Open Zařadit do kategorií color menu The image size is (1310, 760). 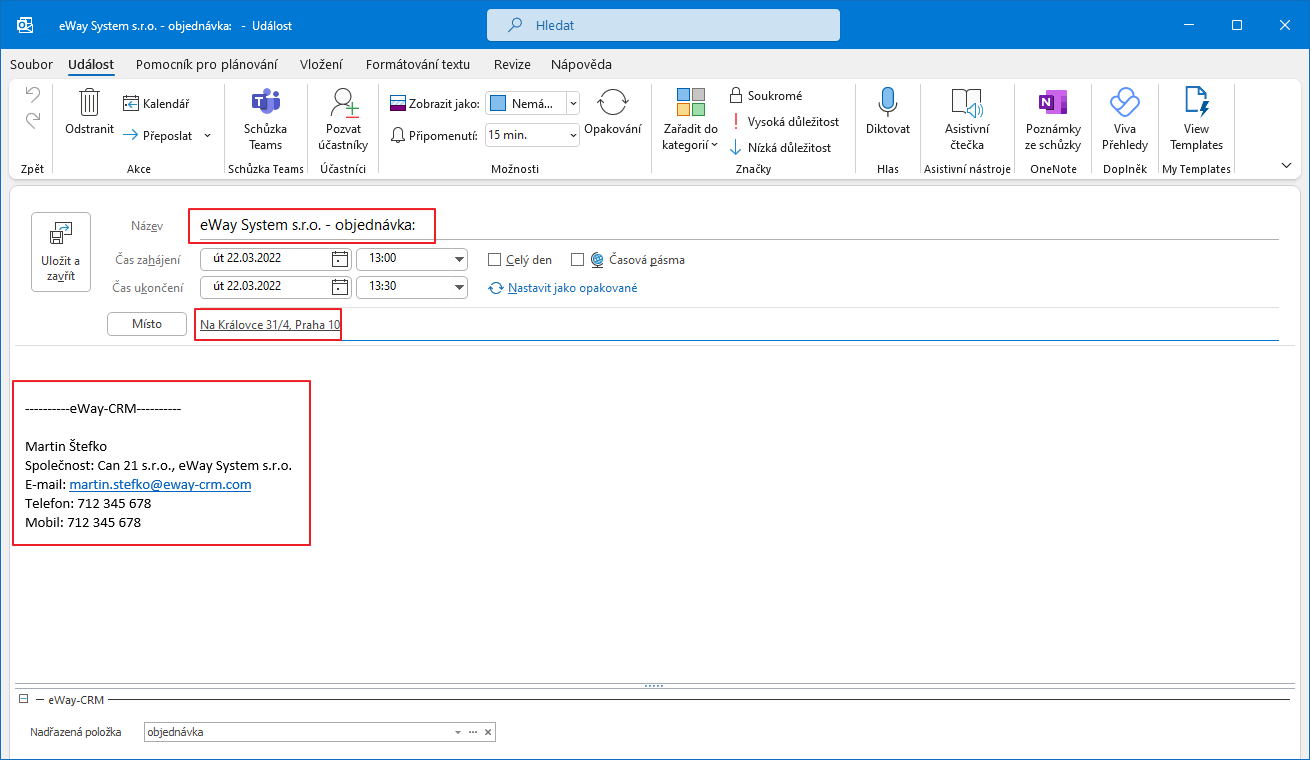(690, 120)
